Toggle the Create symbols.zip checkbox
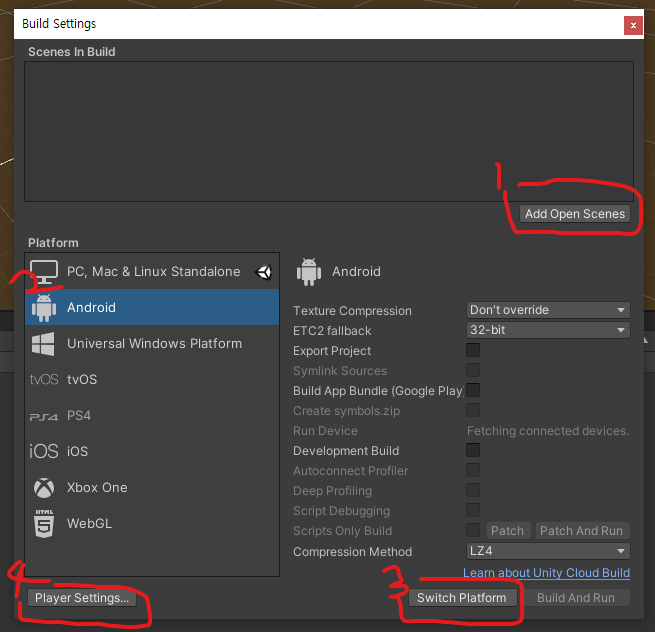Screen dimensions: 655x632 473,410
